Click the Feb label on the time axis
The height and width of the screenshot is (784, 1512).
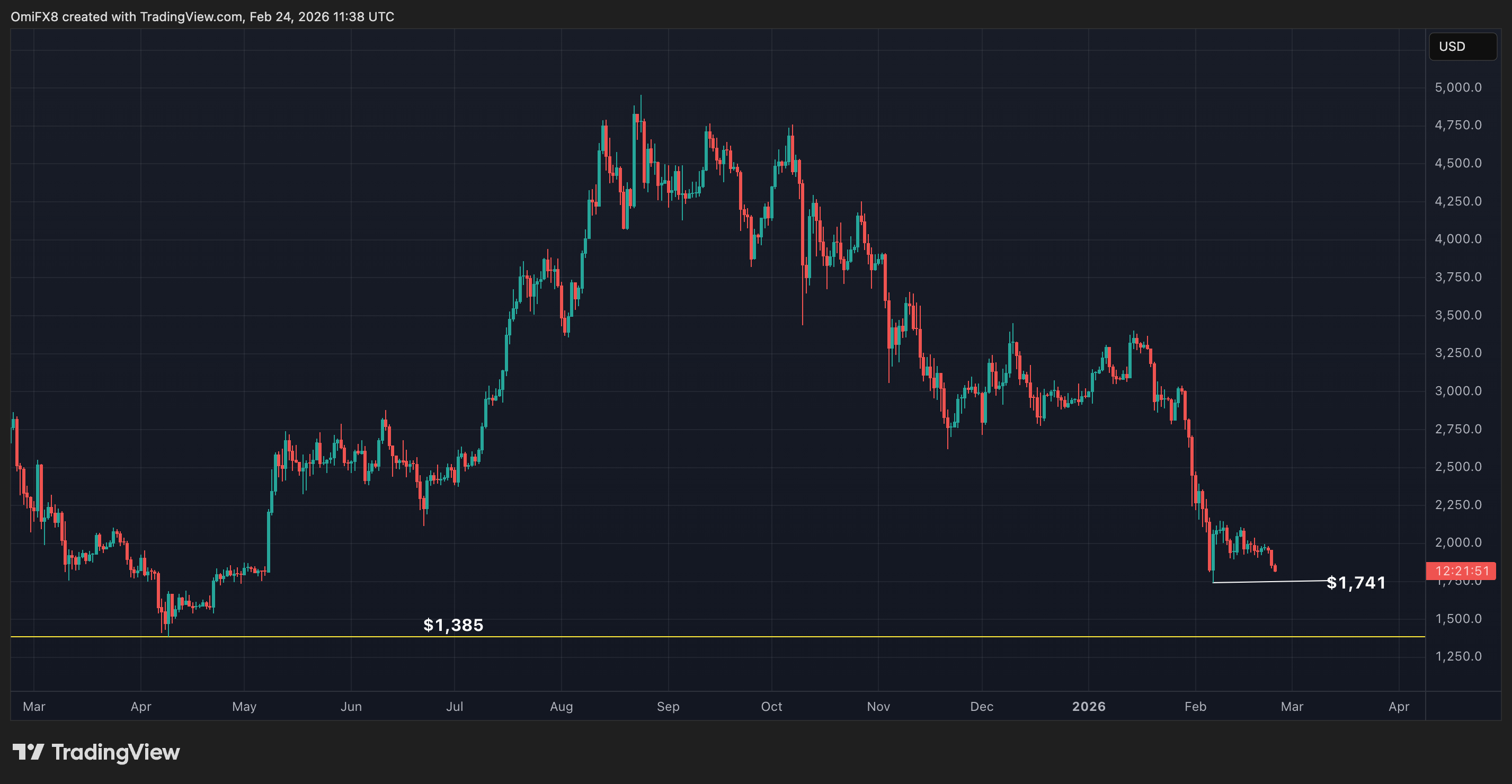point(1196,707)
